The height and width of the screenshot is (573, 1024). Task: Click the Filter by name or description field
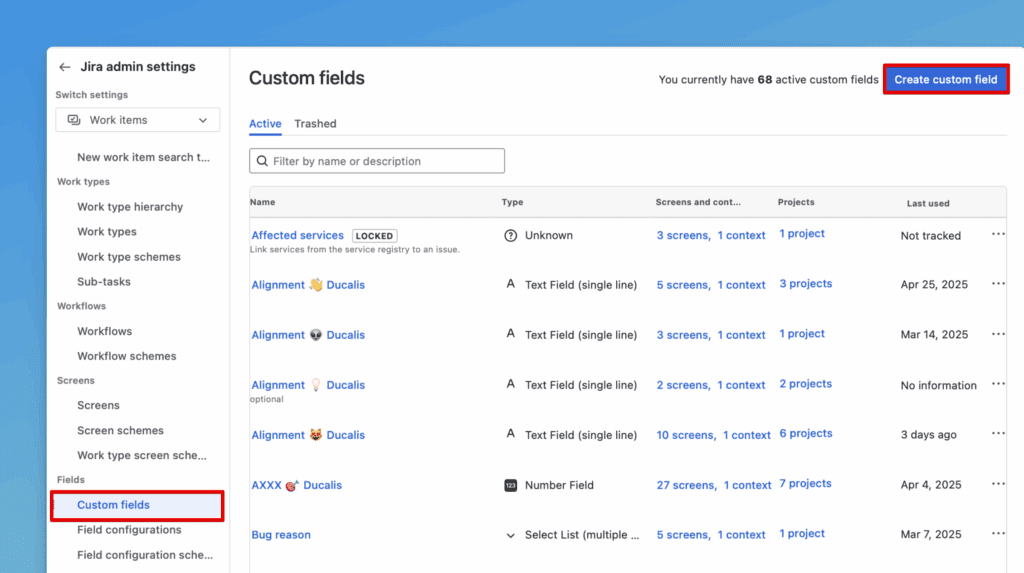tap(385, 161)
